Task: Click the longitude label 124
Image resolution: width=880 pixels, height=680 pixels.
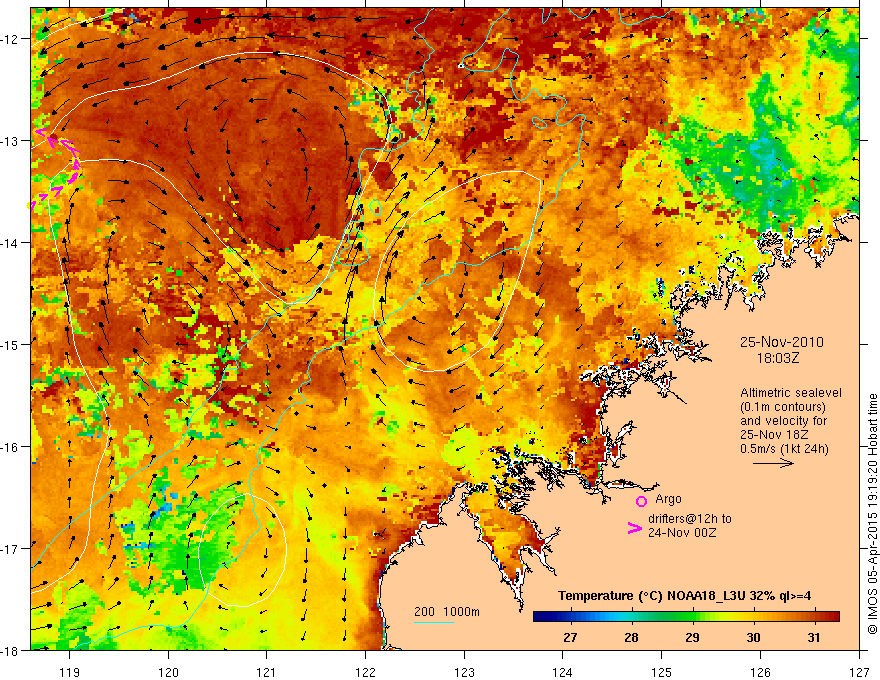Action: coord(563,672)
